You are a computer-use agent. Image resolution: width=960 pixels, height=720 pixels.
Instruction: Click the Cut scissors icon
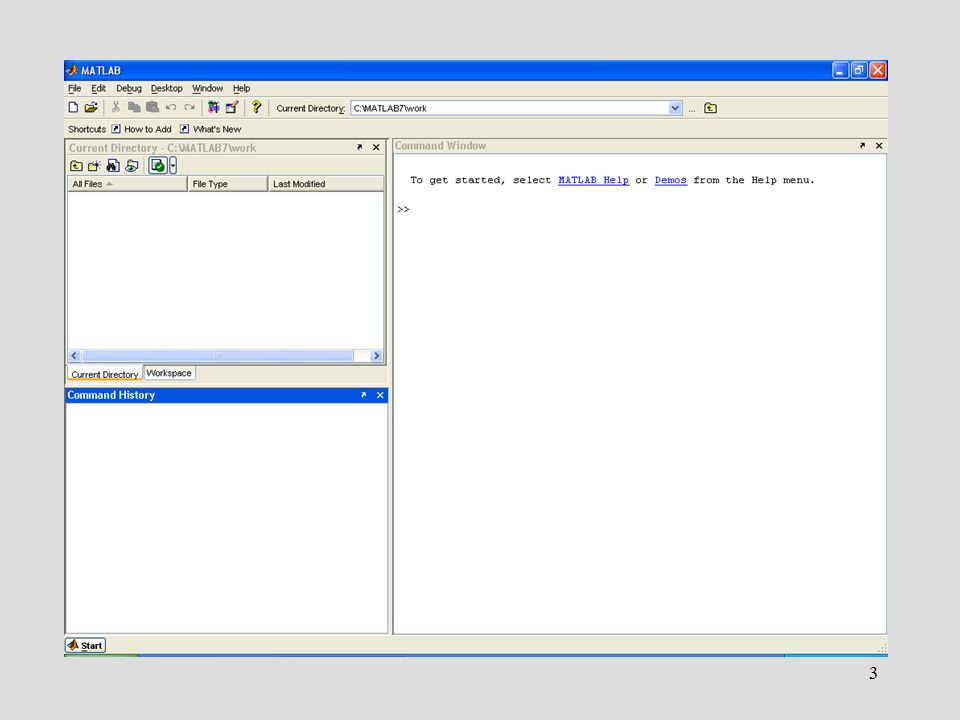[116, 108]
